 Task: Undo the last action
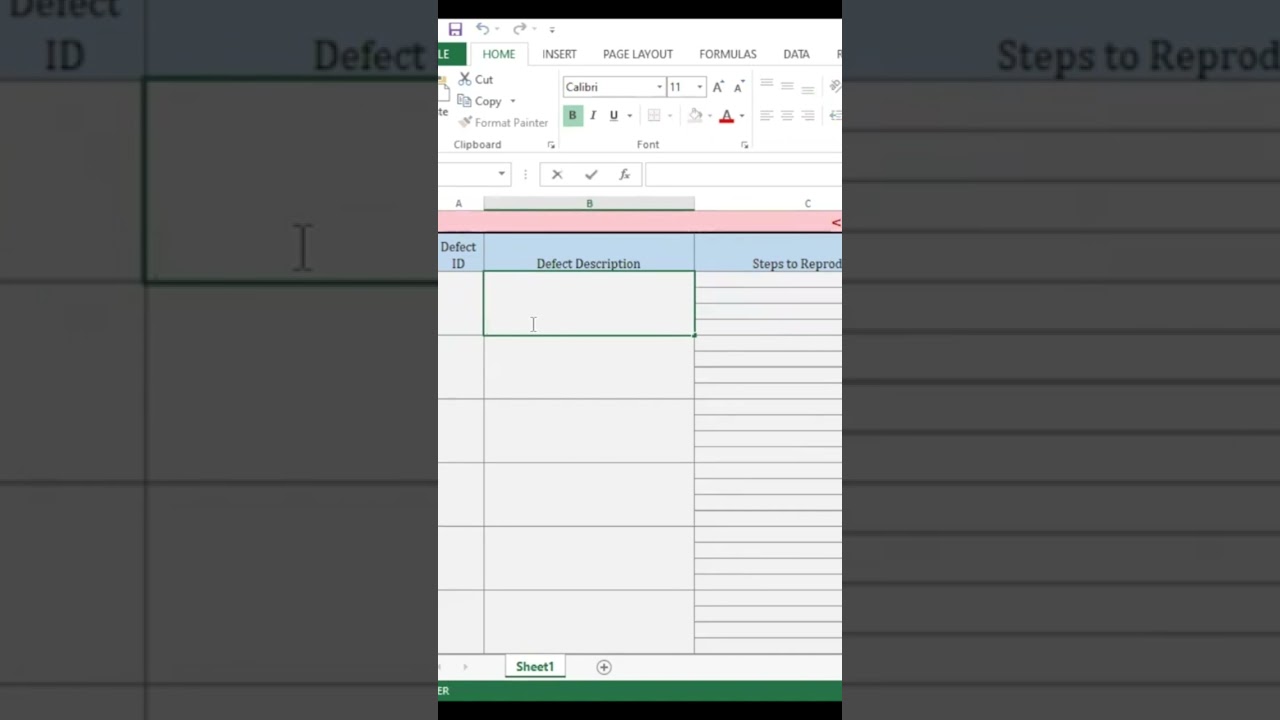482,29
